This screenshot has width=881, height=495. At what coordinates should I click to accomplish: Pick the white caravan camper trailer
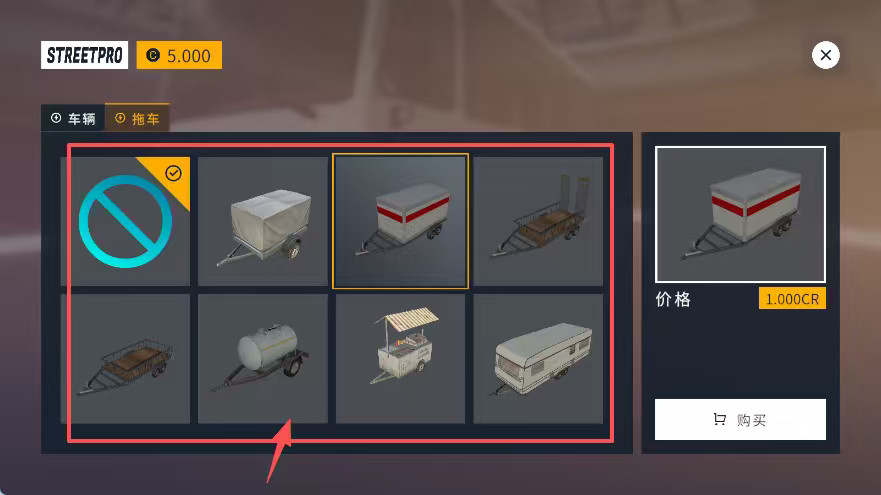538,358
